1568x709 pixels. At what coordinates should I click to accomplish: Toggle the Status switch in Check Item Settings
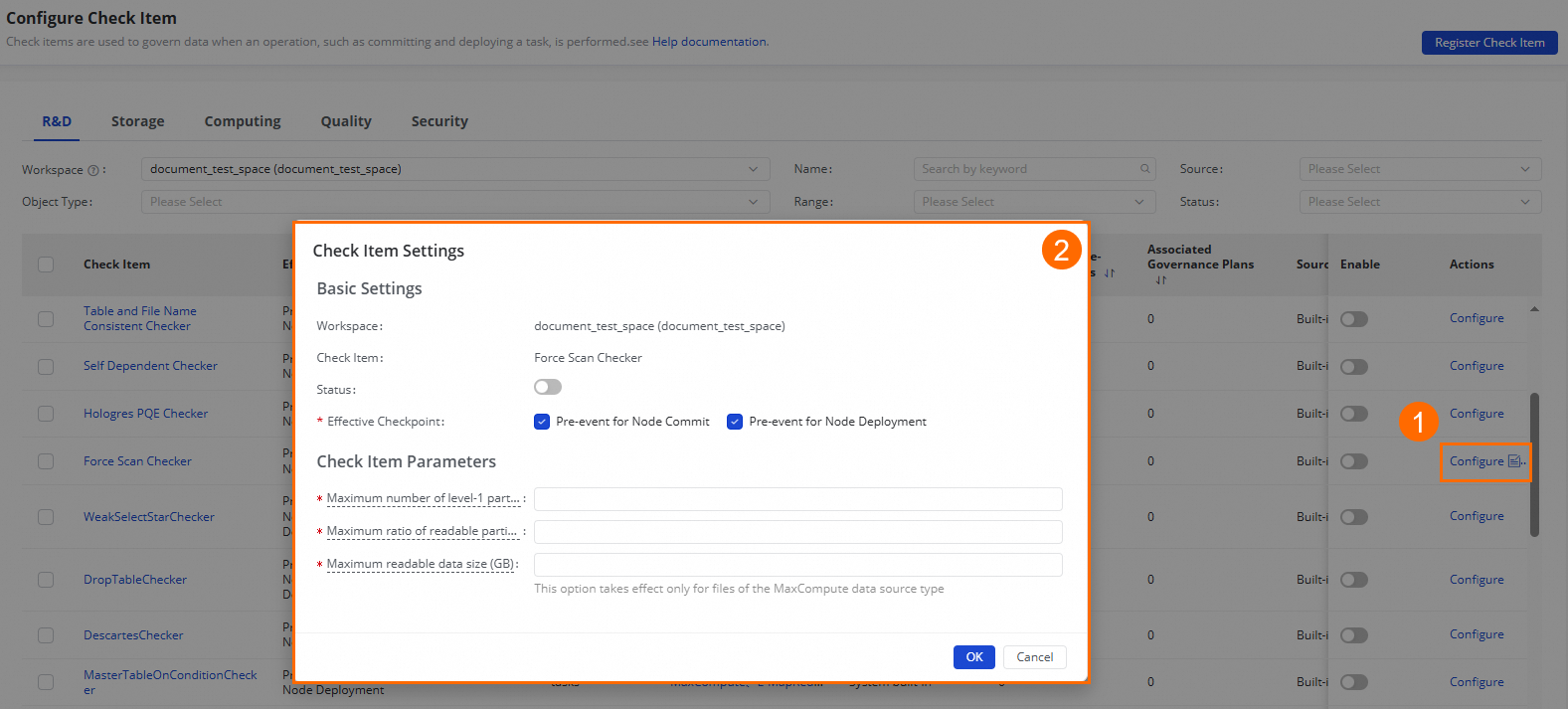coord(548,387)
